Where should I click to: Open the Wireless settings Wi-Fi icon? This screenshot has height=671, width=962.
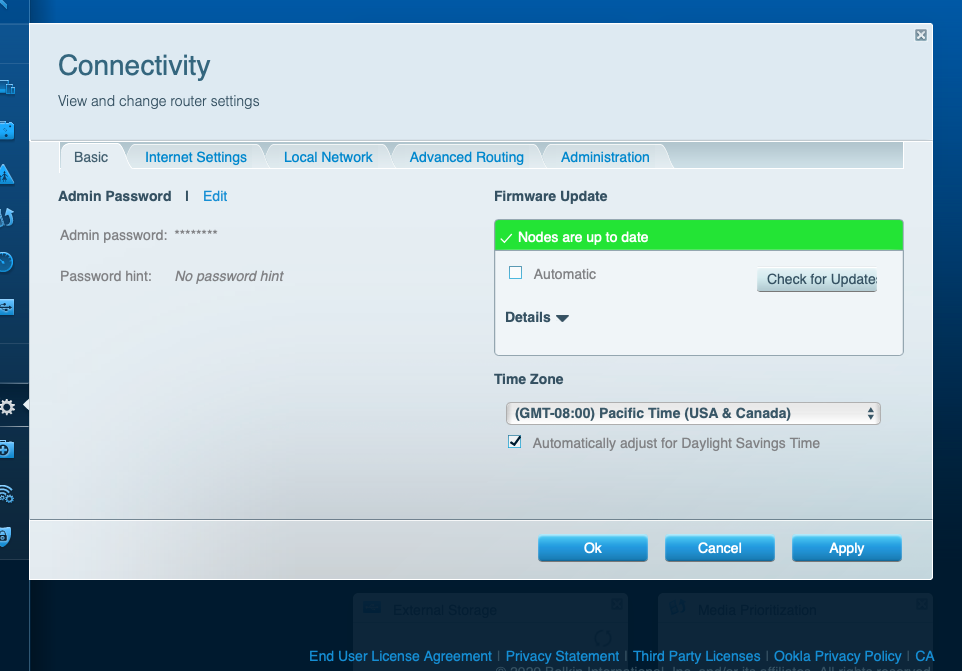tap(6, 493)
